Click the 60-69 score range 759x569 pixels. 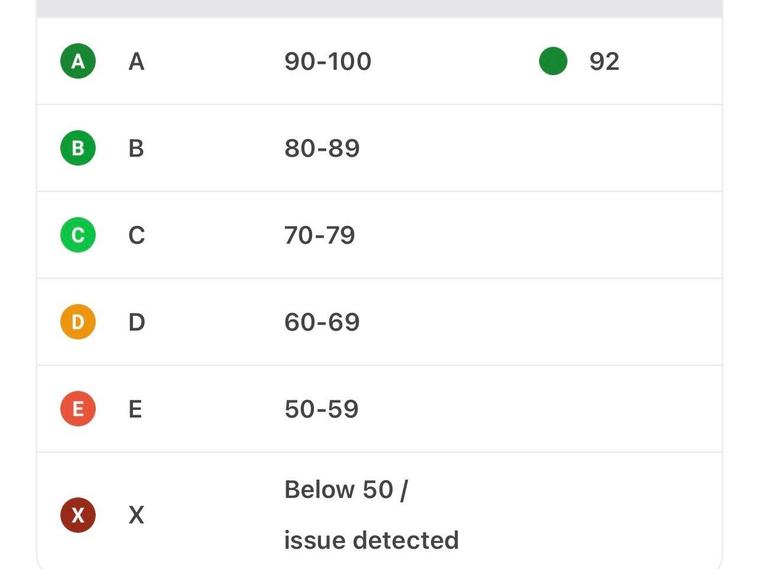[322, 322]
